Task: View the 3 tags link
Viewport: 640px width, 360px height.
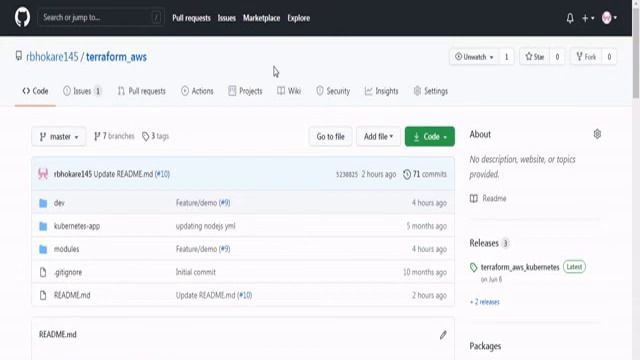Action: pos(155,136)
